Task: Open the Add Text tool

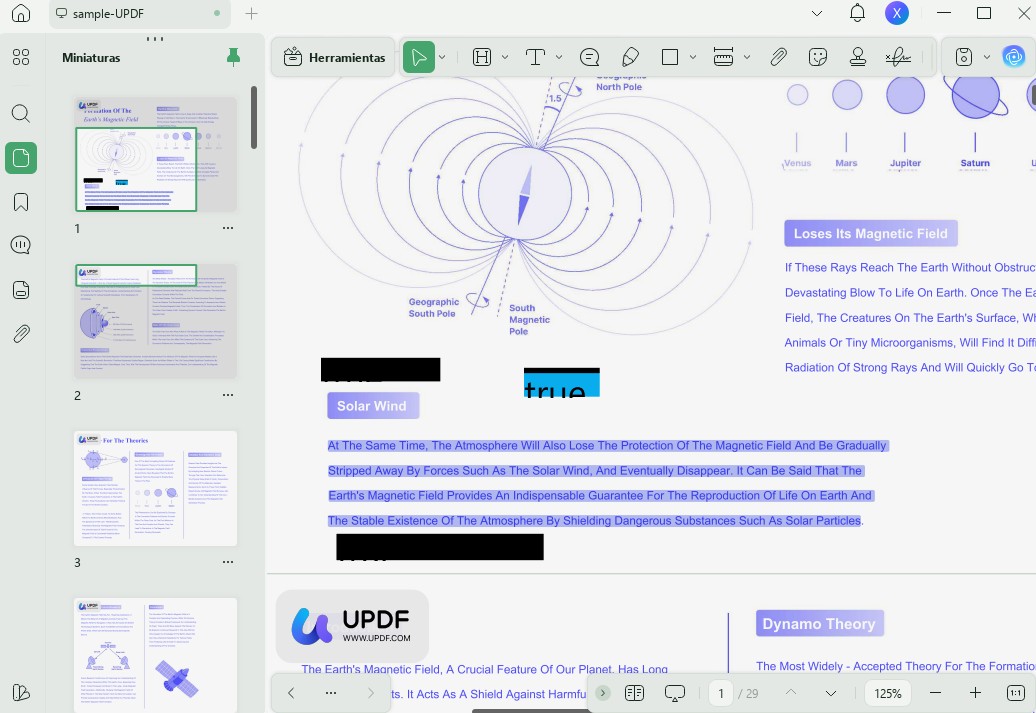Action: 535,57
